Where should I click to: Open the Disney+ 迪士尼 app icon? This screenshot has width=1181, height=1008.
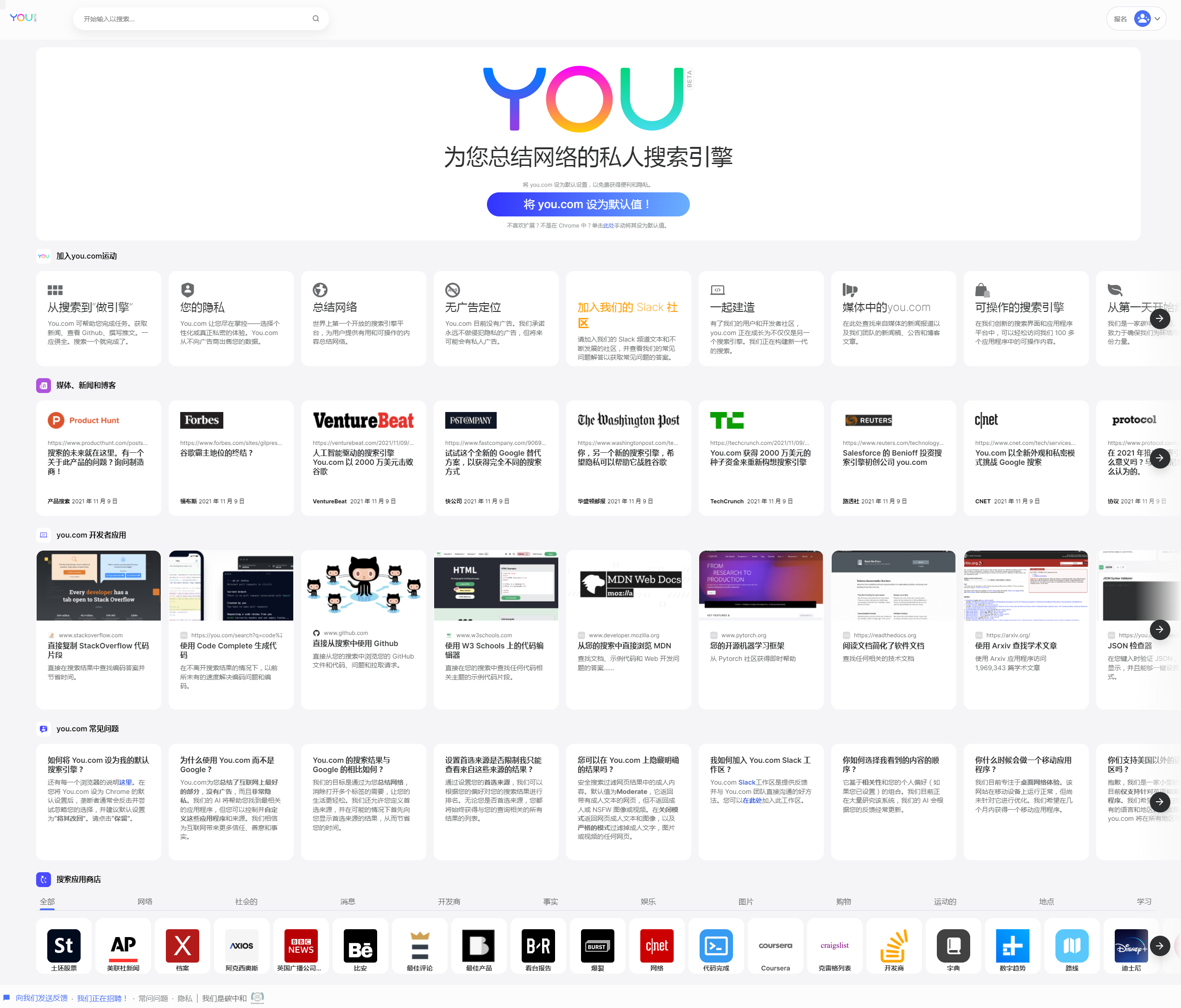[1131, 945]
